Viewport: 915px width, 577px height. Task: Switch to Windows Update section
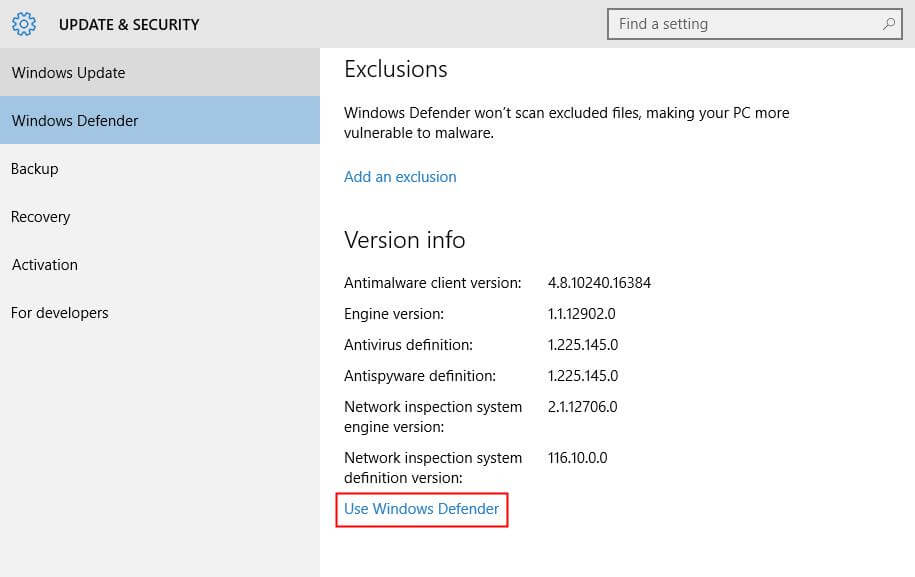[x=68, y=72]
